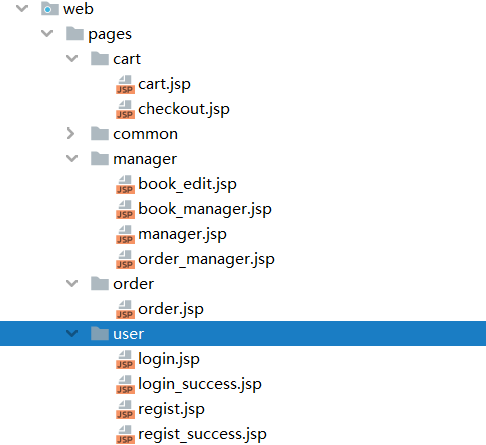Collapse the cart folder chevron
The image size is (486, 445).
(72, 58)
